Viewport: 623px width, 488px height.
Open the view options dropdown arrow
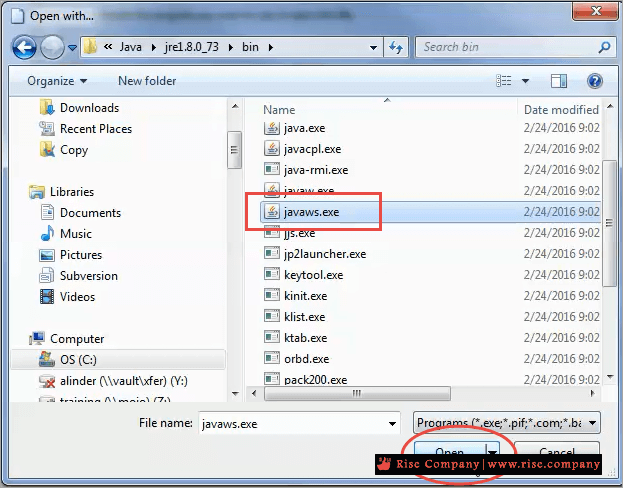click(x=525, y=81)
